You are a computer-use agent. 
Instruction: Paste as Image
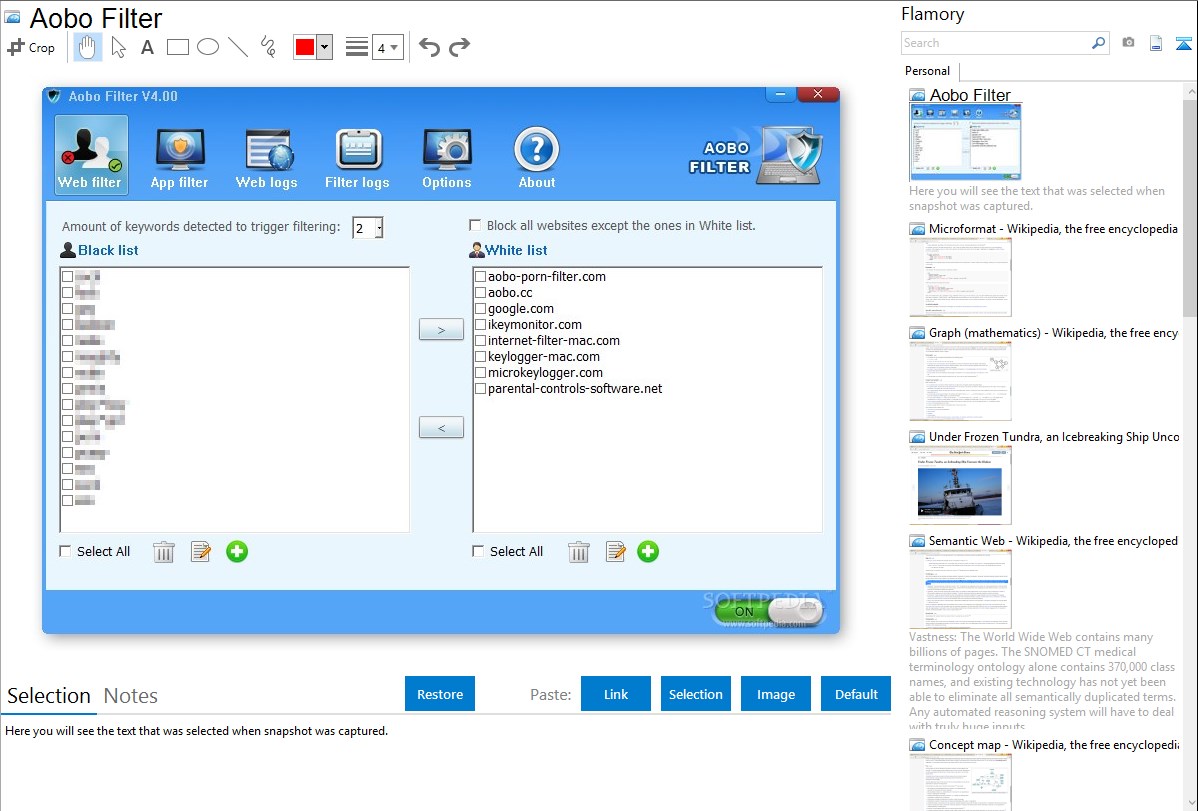coord(775,694)
